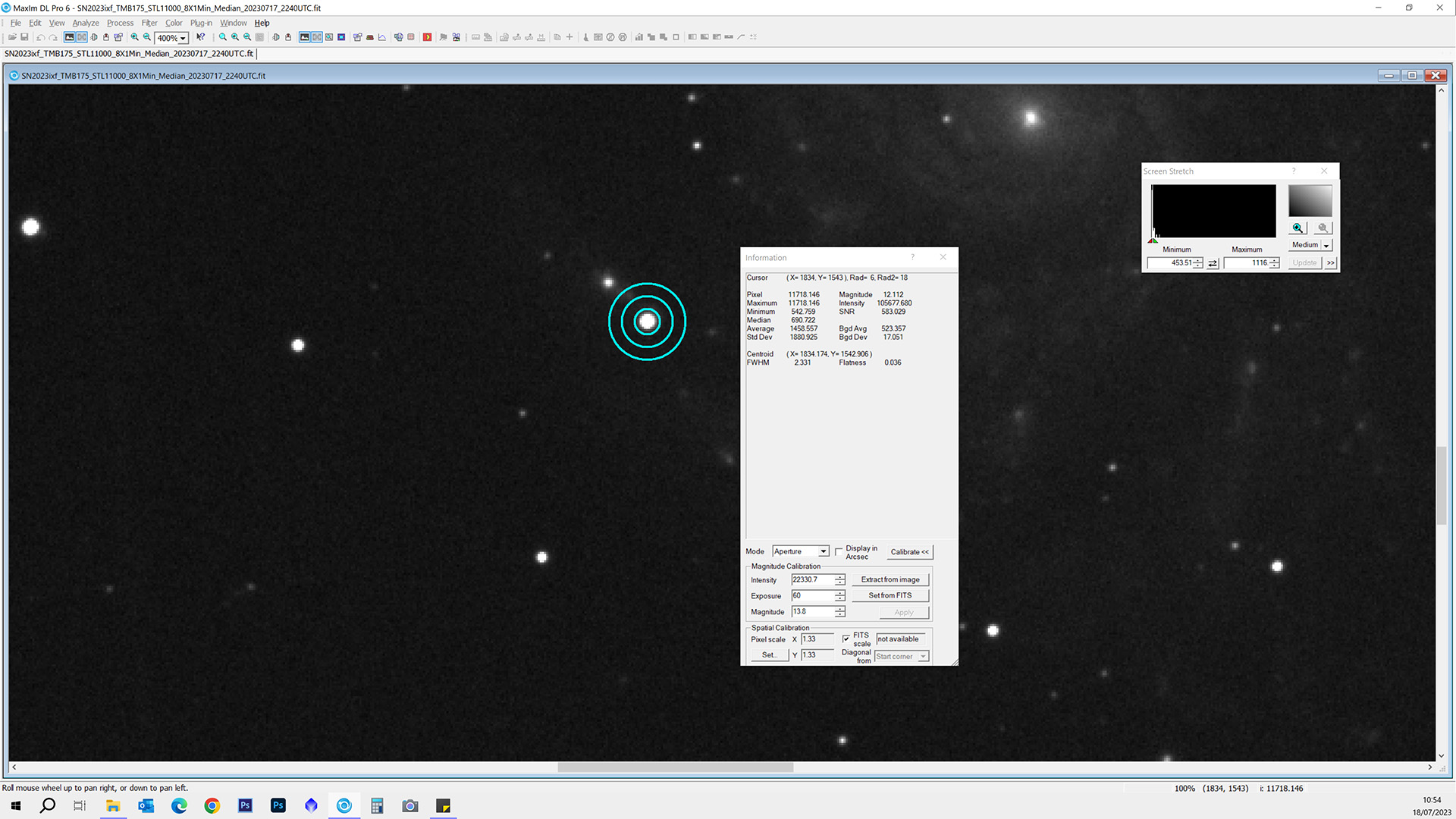Expand the Screen Stretch >> button
1456x819 pixels.
coord(1330,263)
